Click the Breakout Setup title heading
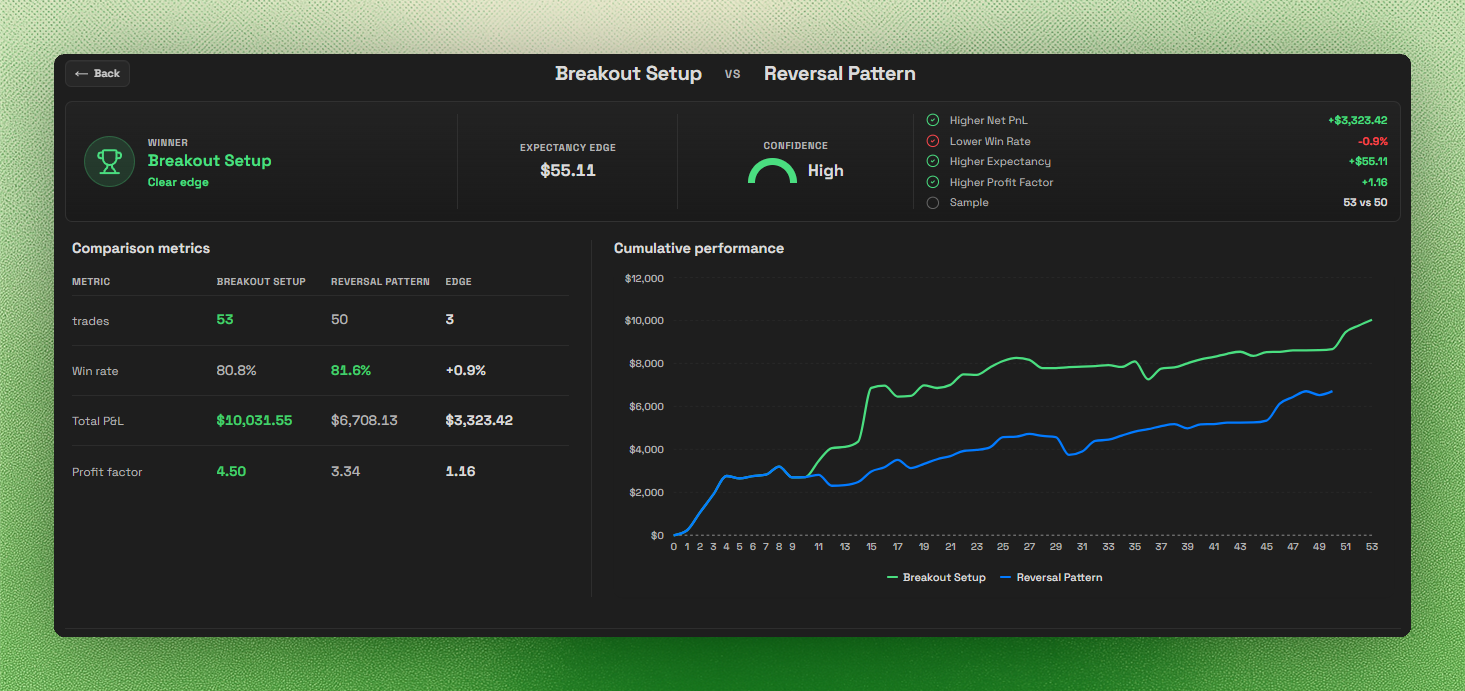 coord(628,73)
